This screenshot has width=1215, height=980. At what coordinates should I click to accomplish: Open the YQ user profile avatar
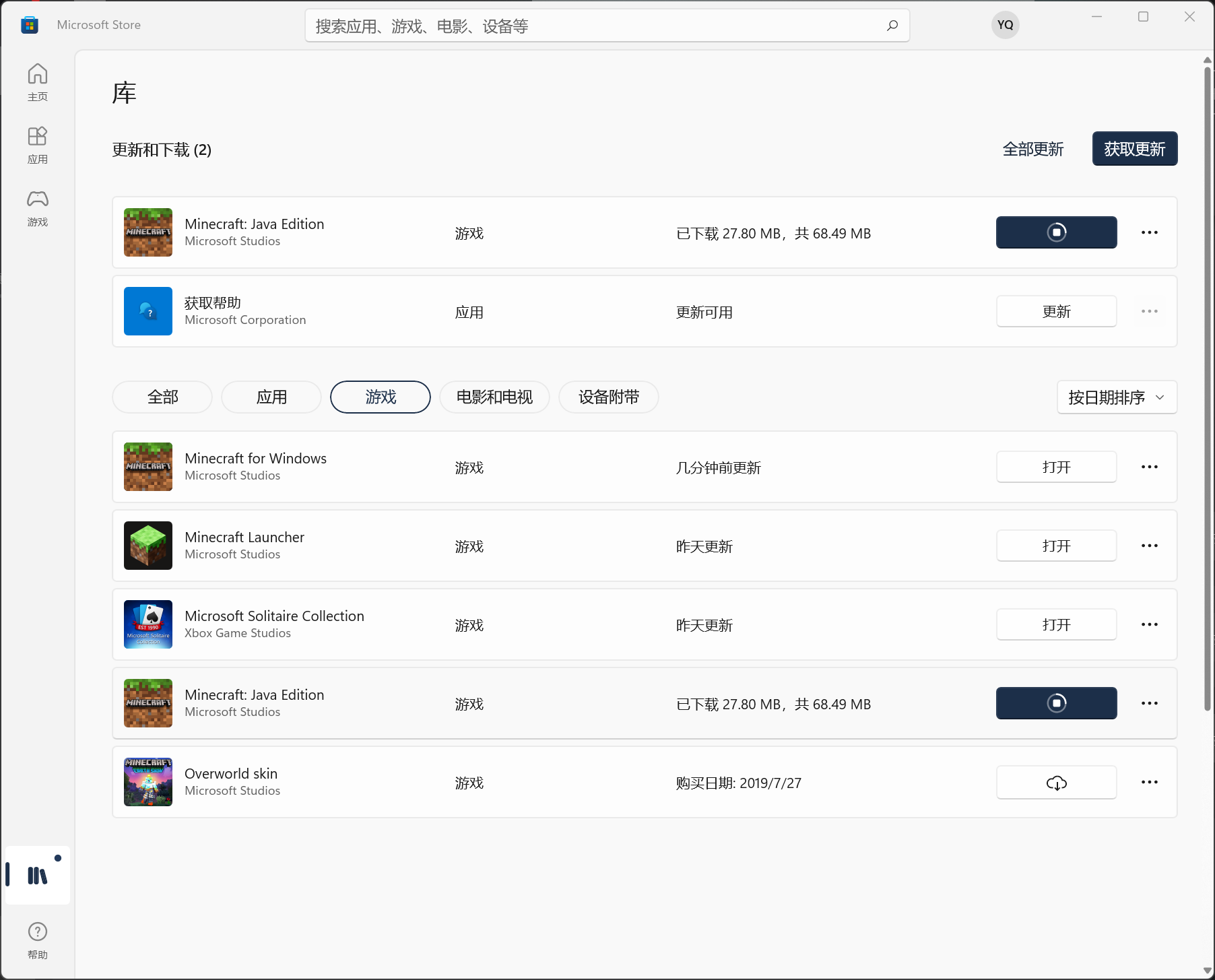click(x=1005, y=25)
